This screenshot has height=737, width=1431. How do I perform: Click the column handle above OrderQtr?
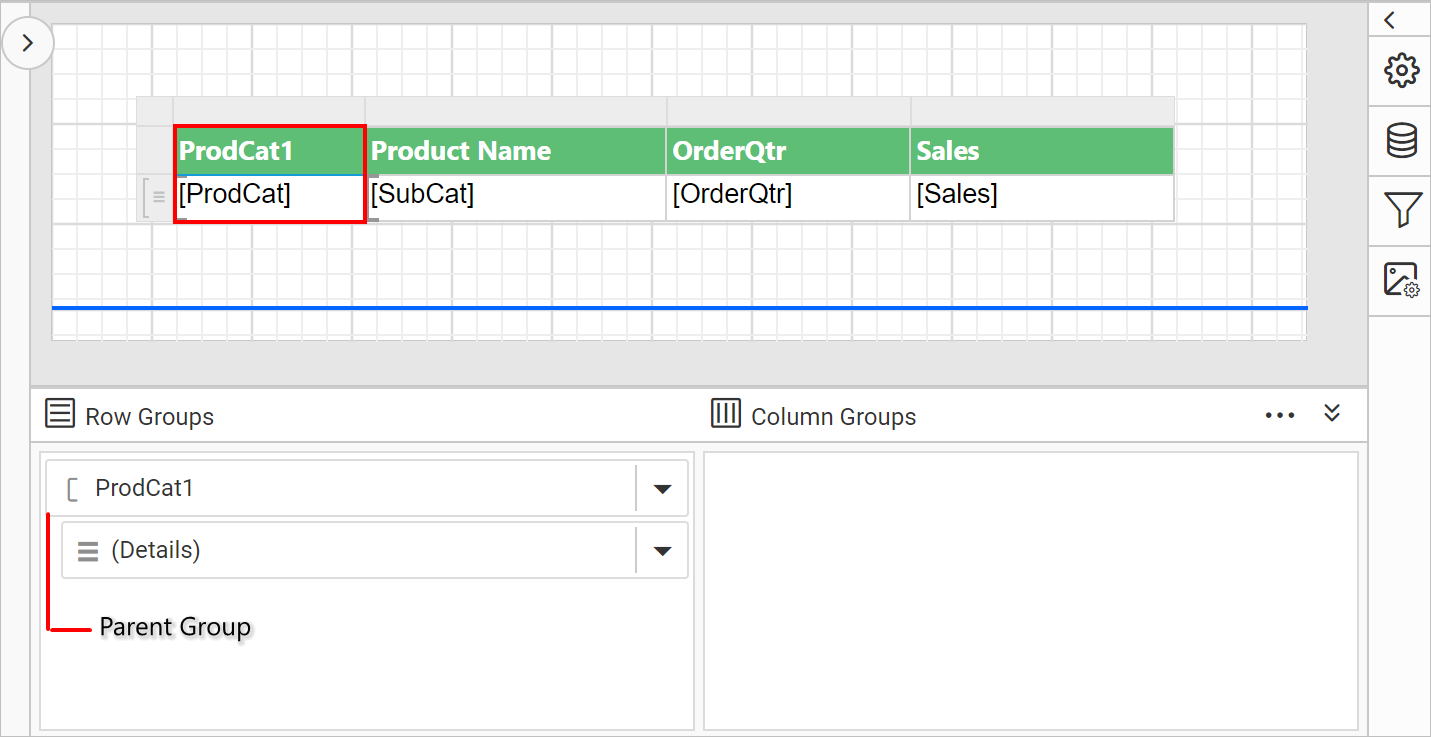click(x=788, y=111)
